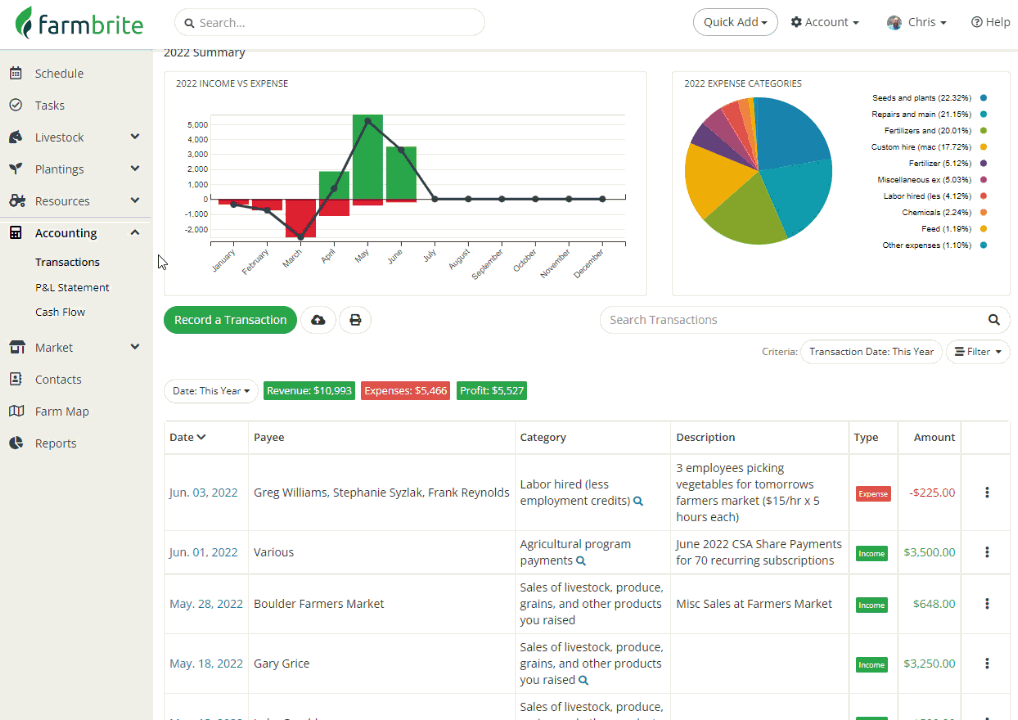Open the Date: This Year dropdown

211,391
